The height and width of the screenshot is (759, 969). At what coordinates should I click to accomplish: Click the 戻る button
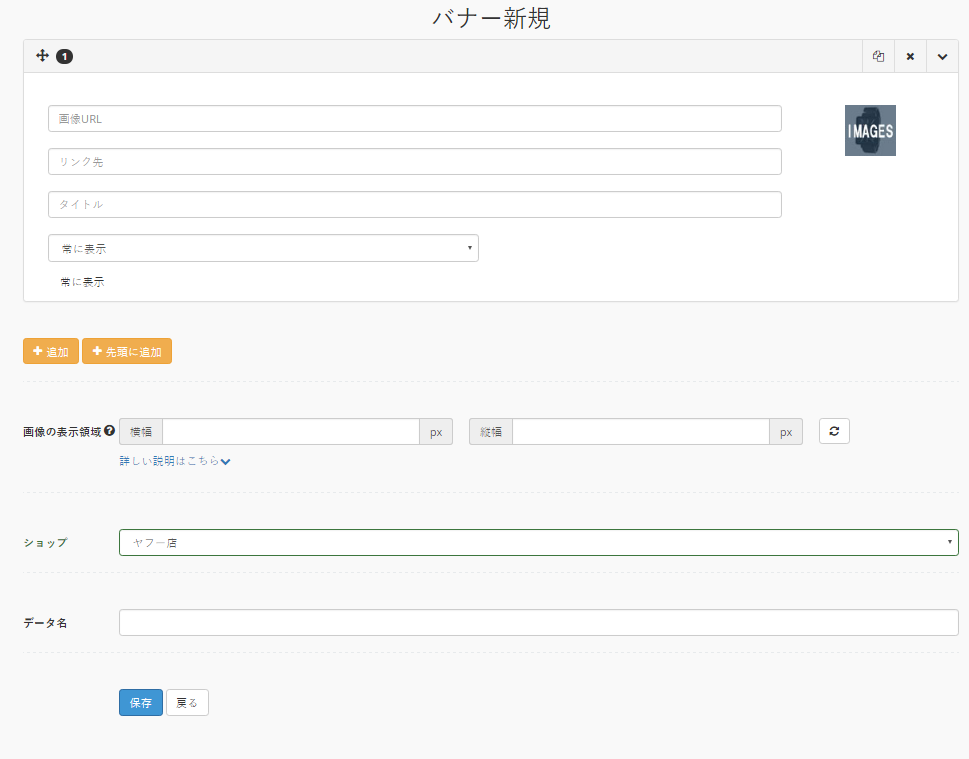[x=187, y=703]
